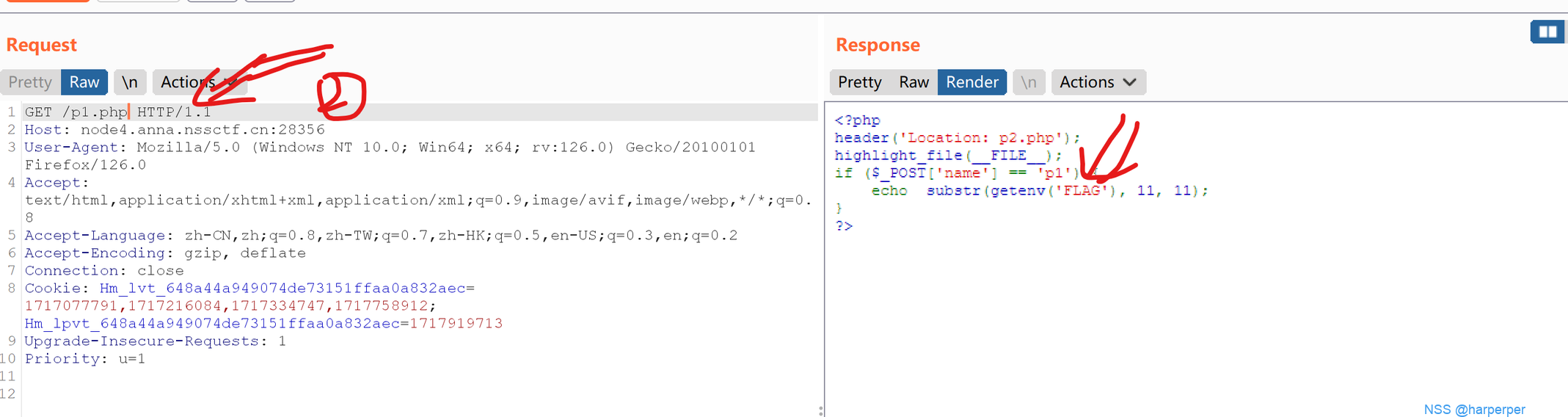Click the NSS @harperper watermark link
1568x417 pixels.
[x=1473, y=410]
